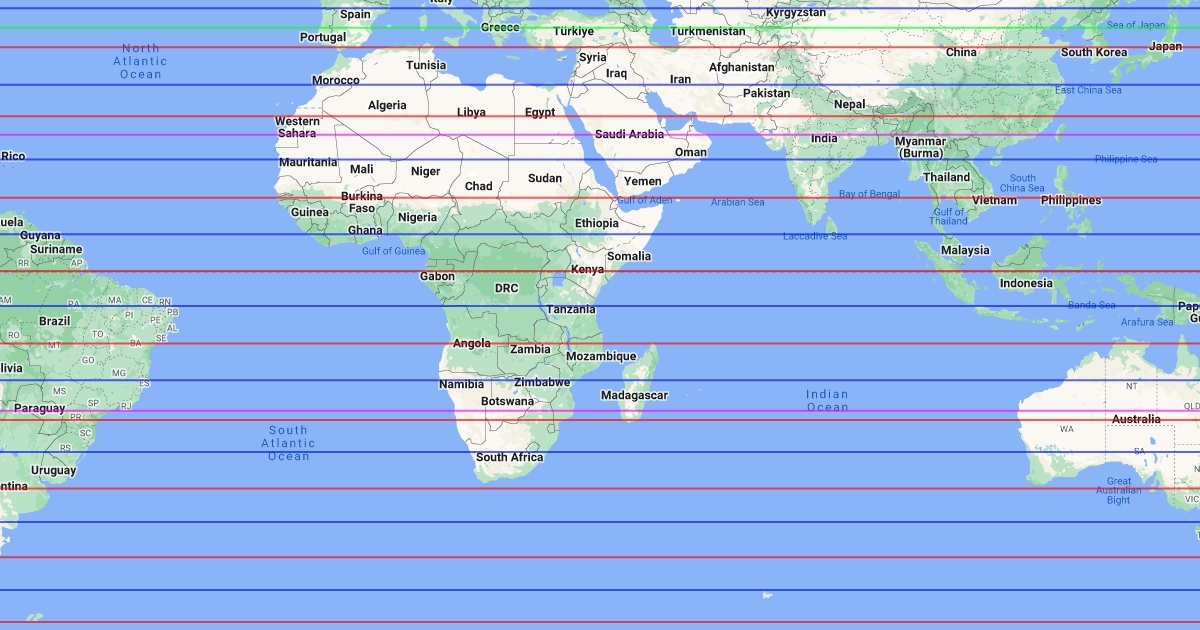Select the Turkmenistan country label
1200x630 pixels.
[x=708, y=31]
